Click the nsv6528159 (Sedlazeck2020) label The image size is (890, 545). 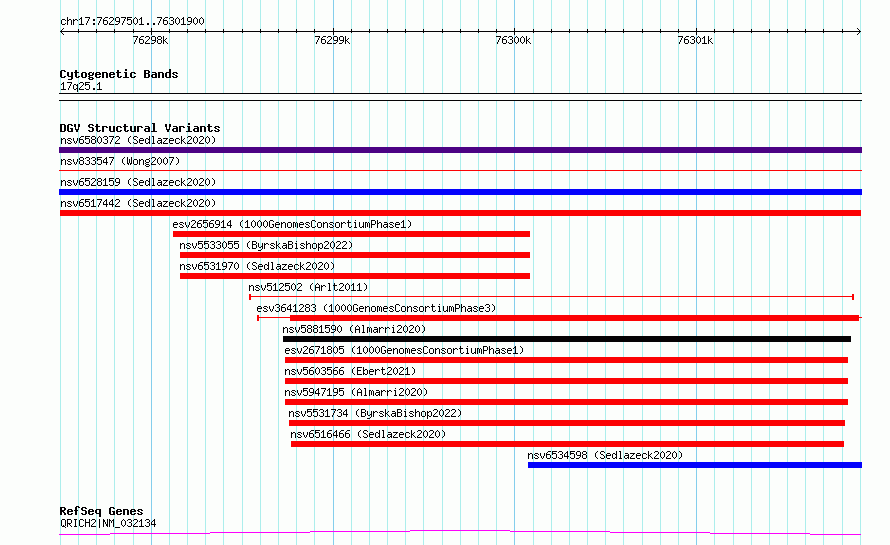[138, 182]
